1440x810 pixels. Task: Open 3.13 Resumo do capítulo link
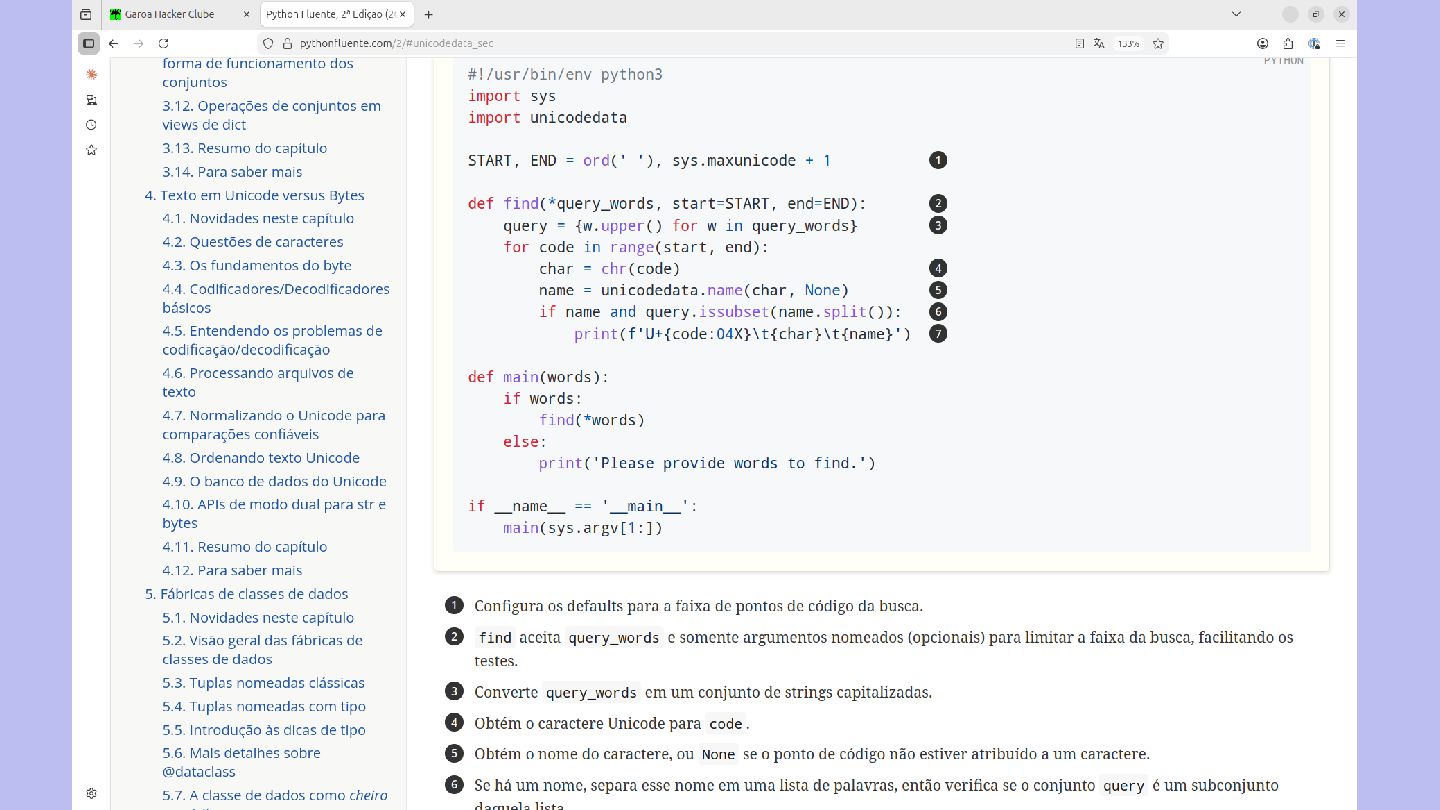tap(244, 148)
